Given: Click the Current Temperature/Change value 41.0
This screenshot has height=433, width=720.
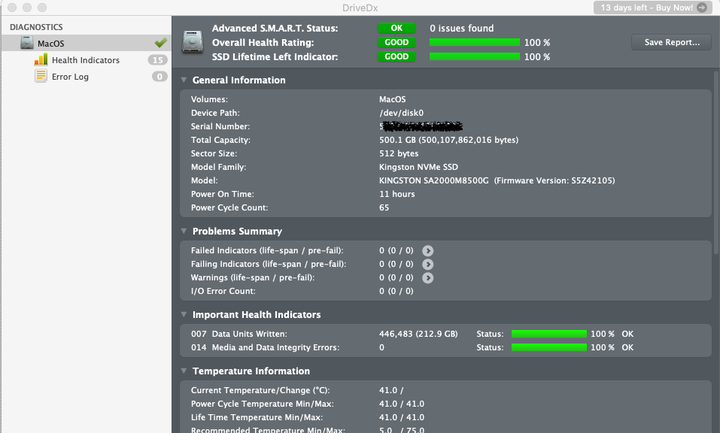Looking at the screenshot, I should pyautogui.click(x=391, y=390).
